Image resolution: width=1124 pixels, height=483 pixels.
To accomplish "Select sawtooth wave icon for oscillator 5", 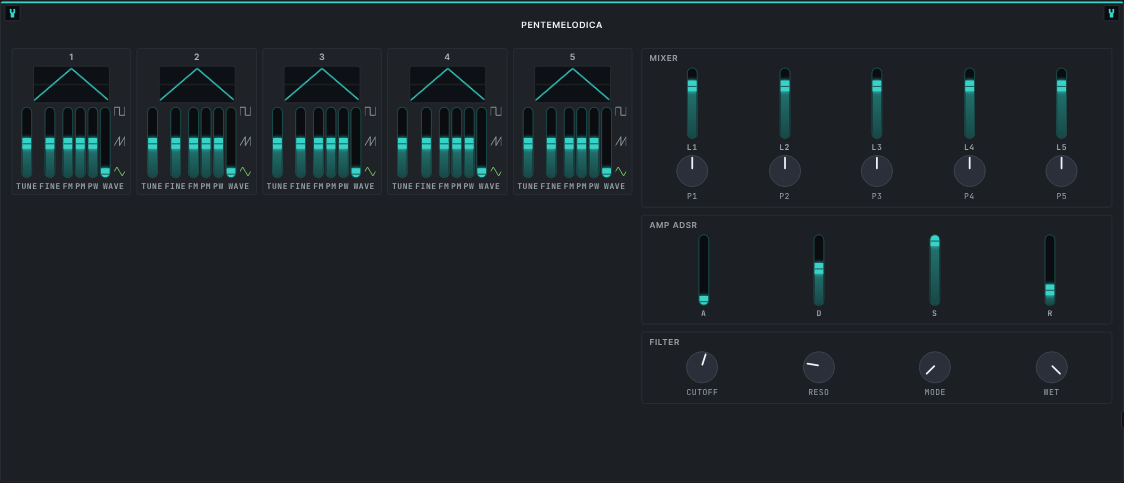I will 621,141.
